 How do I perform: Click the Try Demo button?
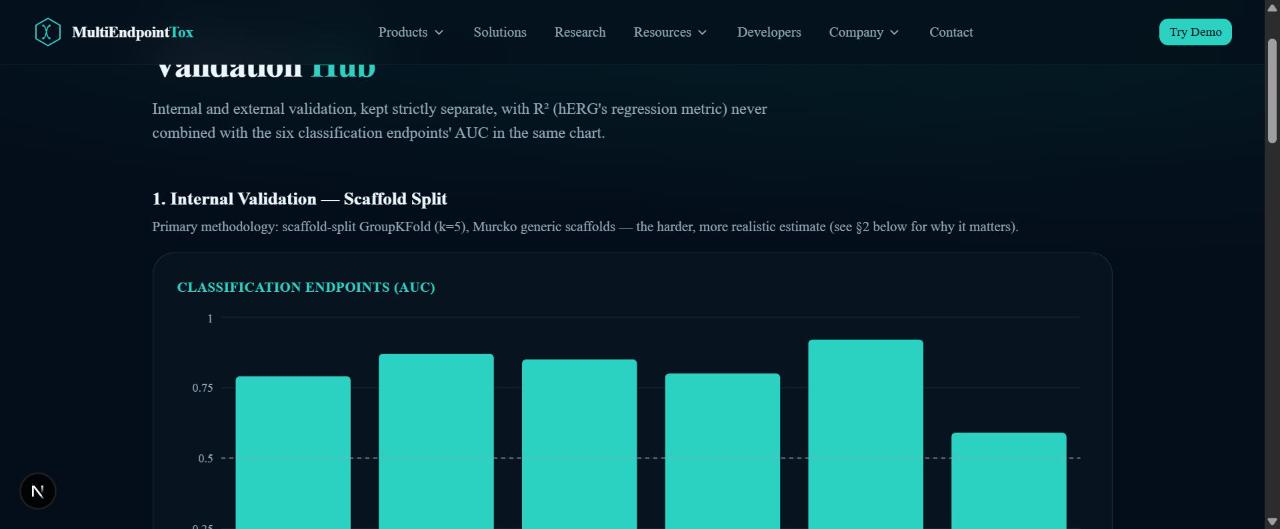pyautogui.click(x=1195, y=32)
